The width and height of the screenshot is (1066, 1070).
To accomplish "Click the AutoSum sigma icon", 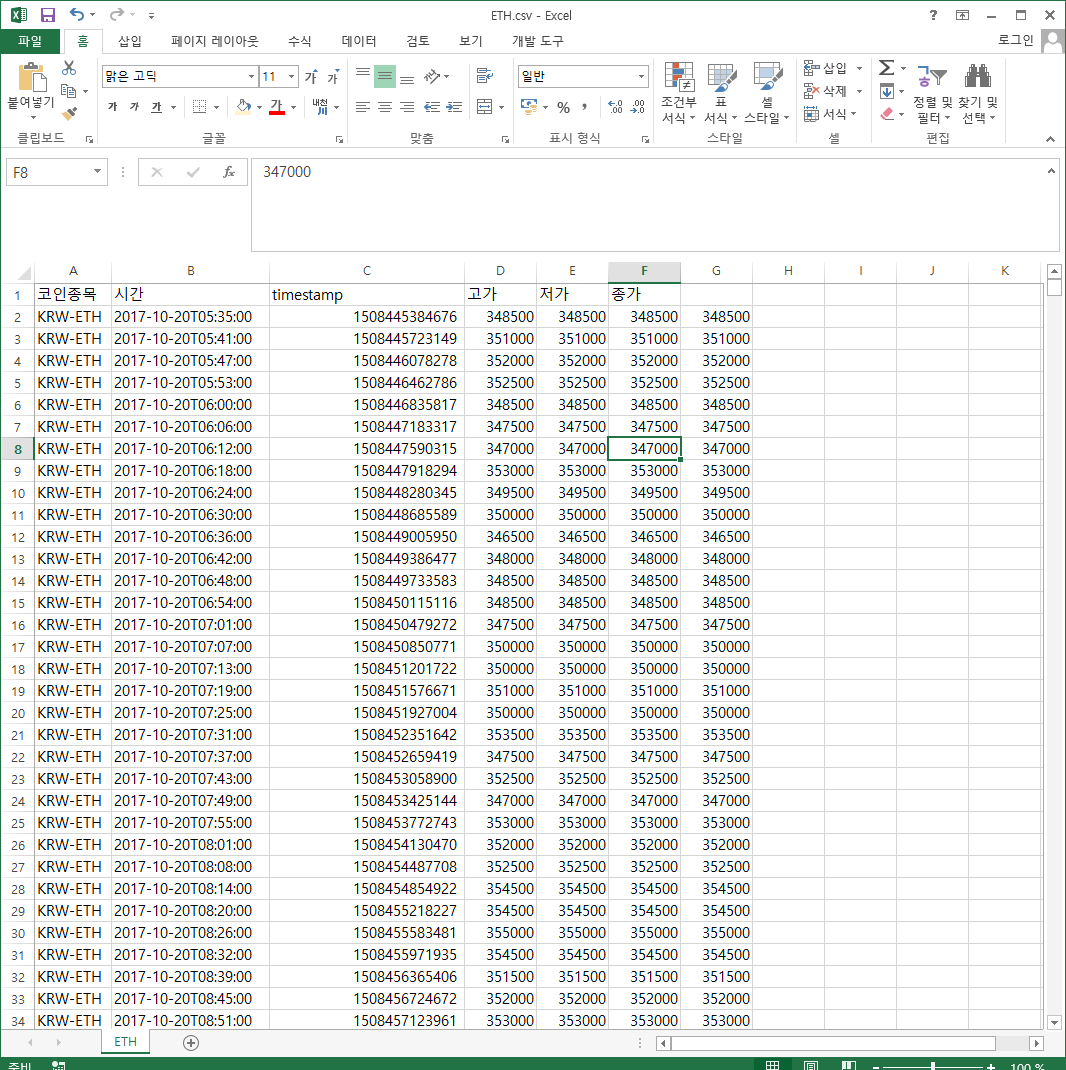I will [886, 68].
